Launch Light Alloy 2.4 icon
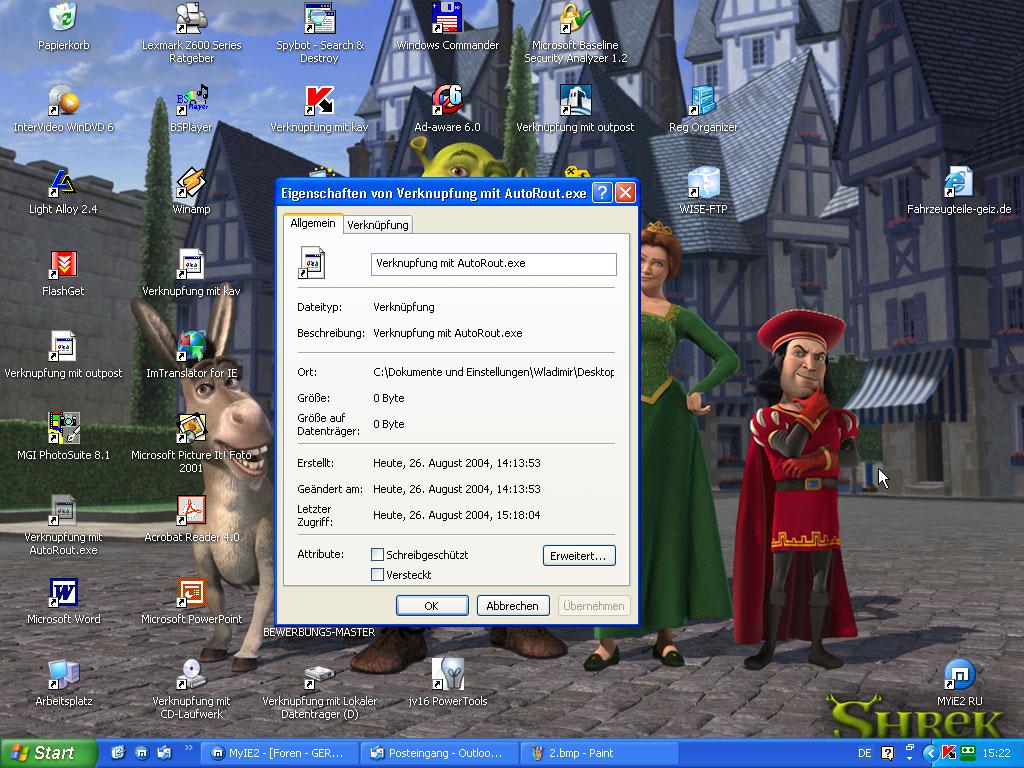1024x768 pixels. click(x=63, y=182)
